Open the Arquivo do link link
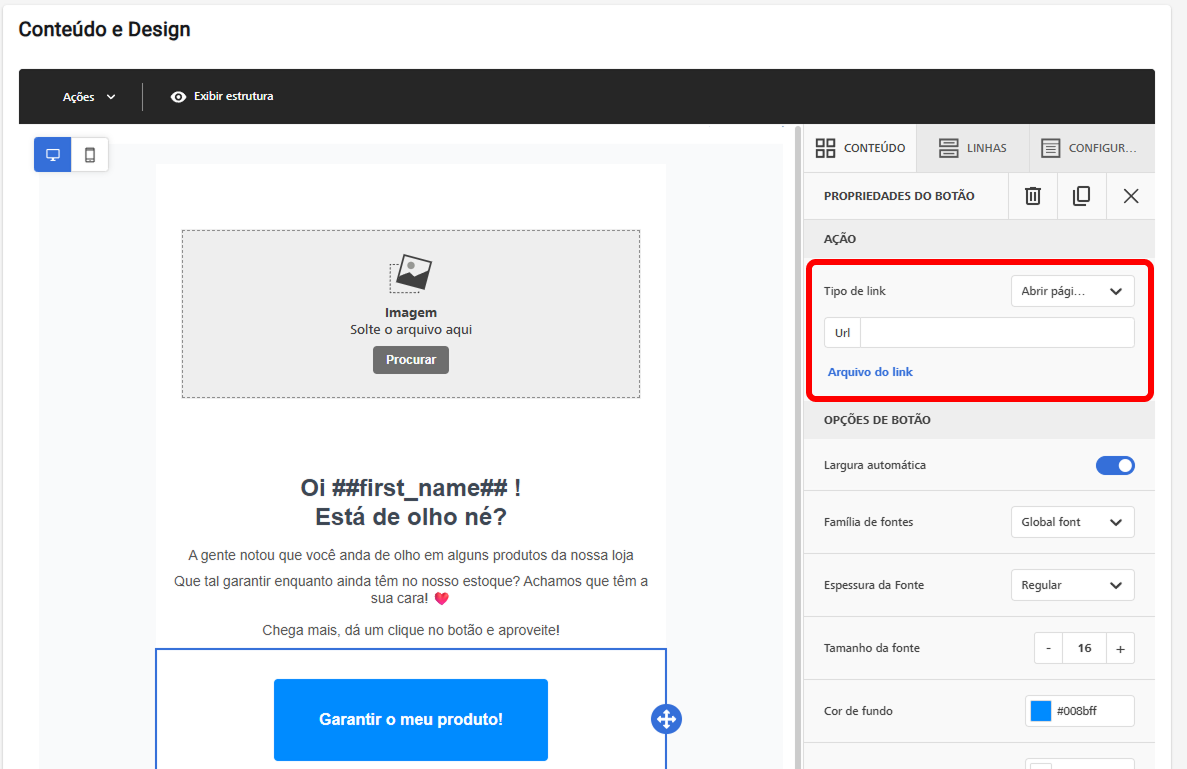This screenshot has width=1187, height=769. [x=870, y=372]
